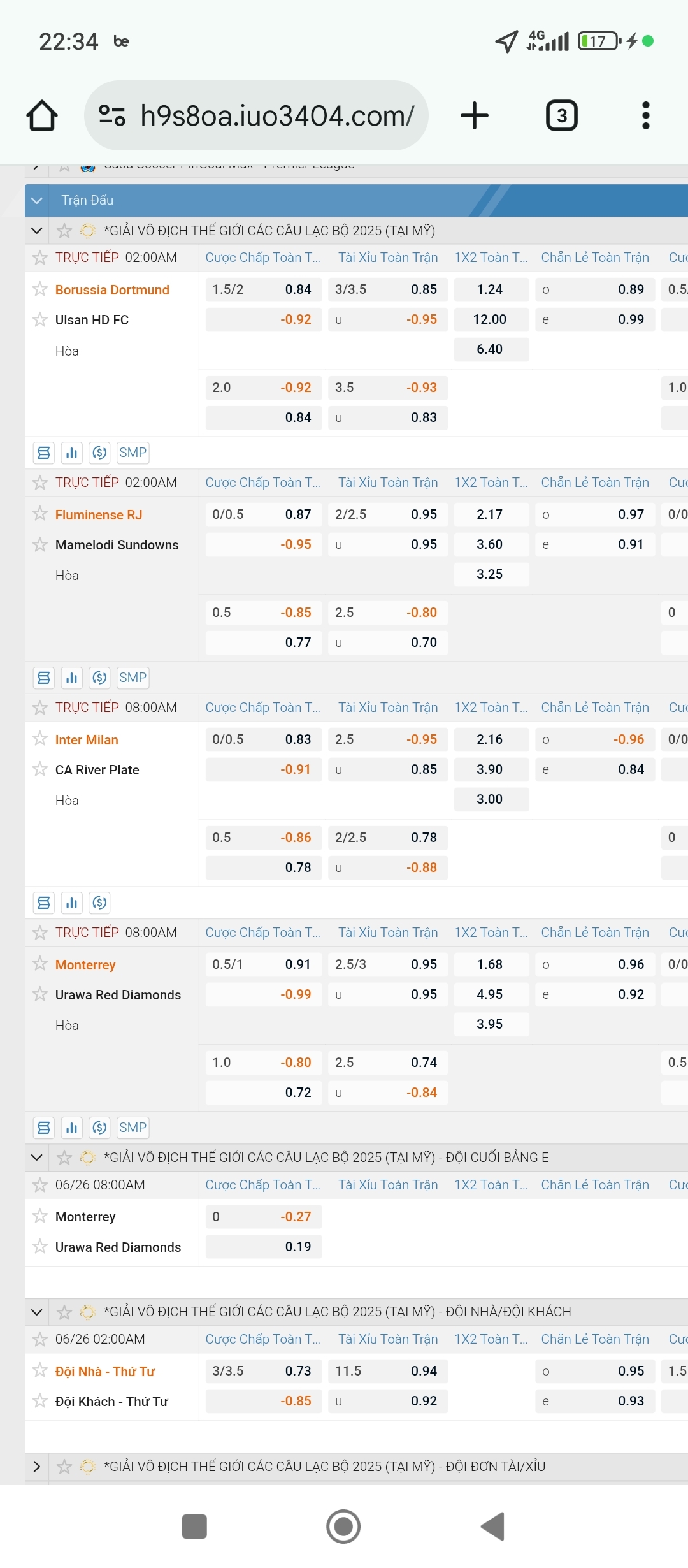688x1568 pixels.
Task: Bet Borussia Dortmund handicap 1.5/2 at 0.84
Action: coord(264,289)
